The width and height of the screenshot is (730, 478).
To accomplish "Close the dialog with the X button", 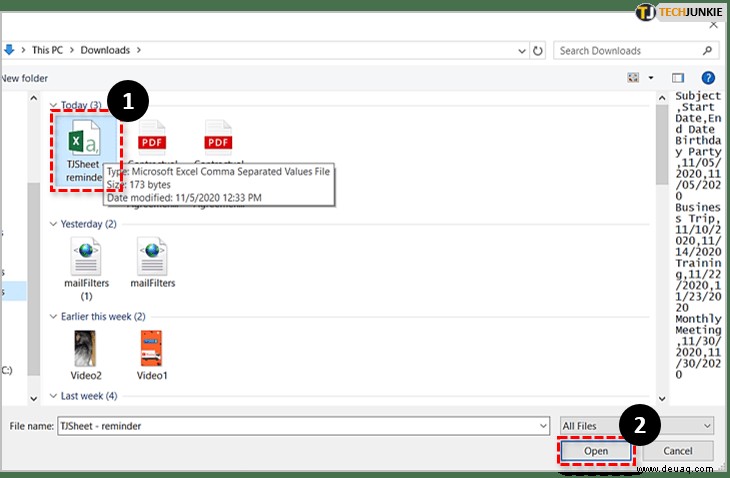I will point(713,25).
